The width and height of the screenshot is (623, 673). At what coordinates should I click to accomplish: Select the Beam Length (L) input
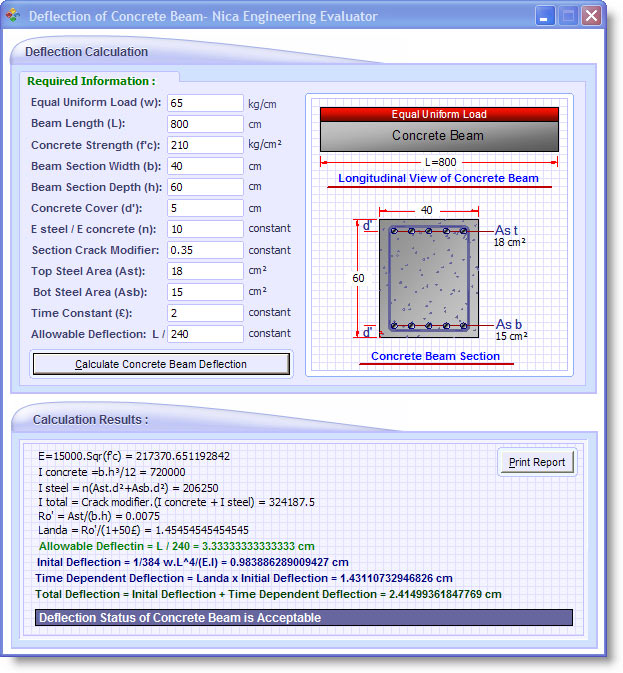point(205,124)
